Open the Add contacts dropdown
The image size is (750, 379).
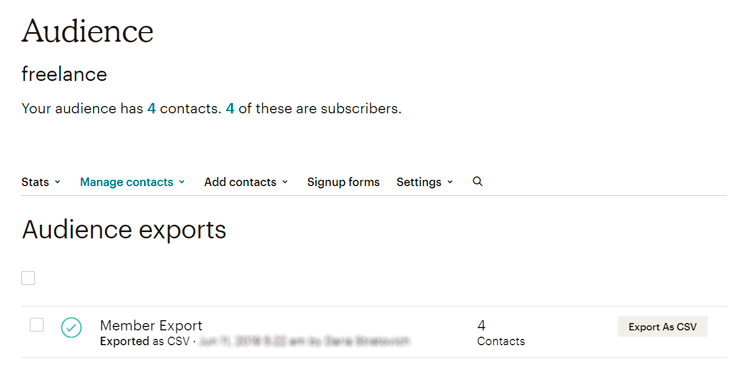point(246,182)
